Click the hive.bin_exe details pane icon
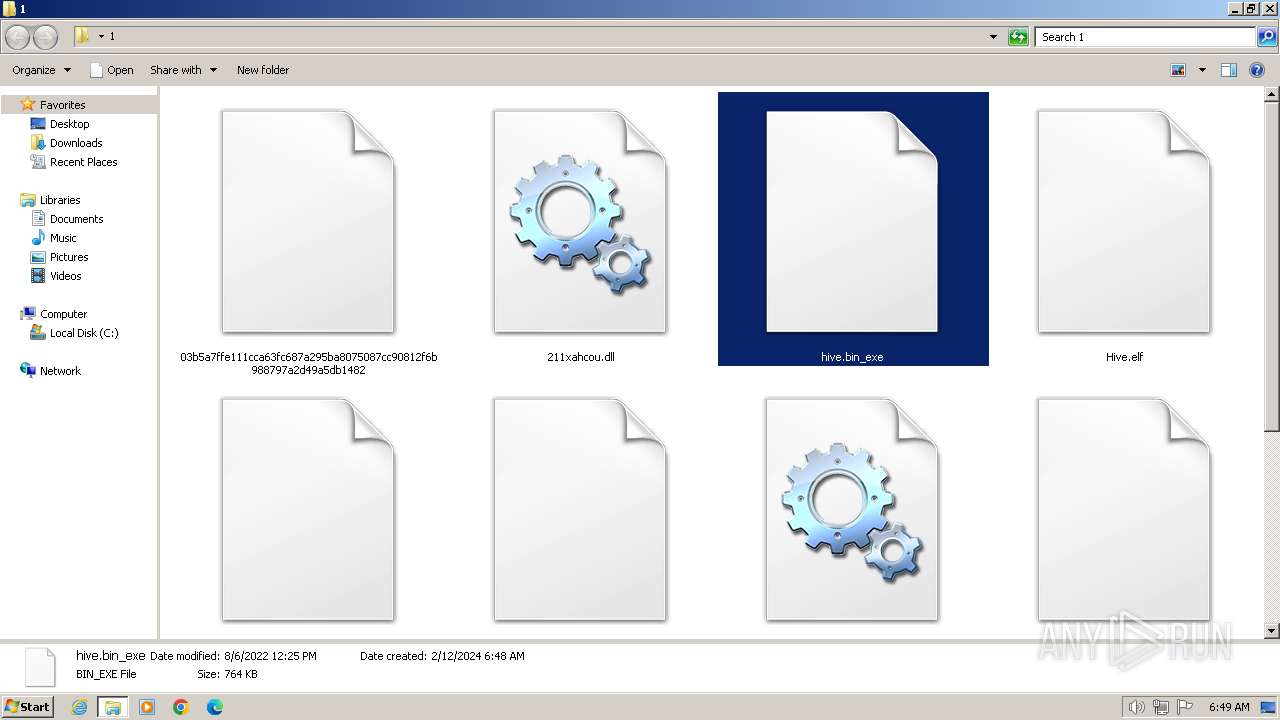1280x720 pixels. [40, 666]
